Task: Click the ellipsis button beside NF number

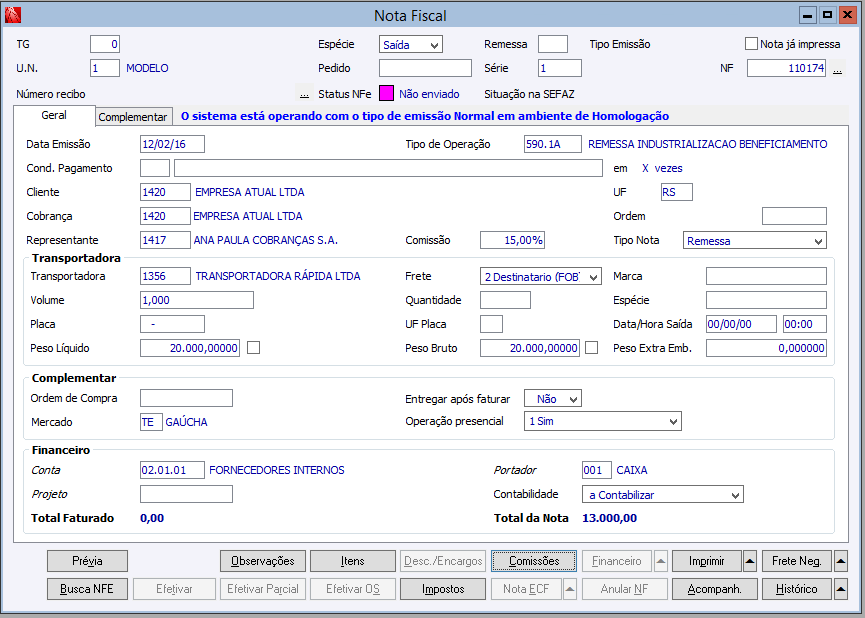Action: point(837,69)
